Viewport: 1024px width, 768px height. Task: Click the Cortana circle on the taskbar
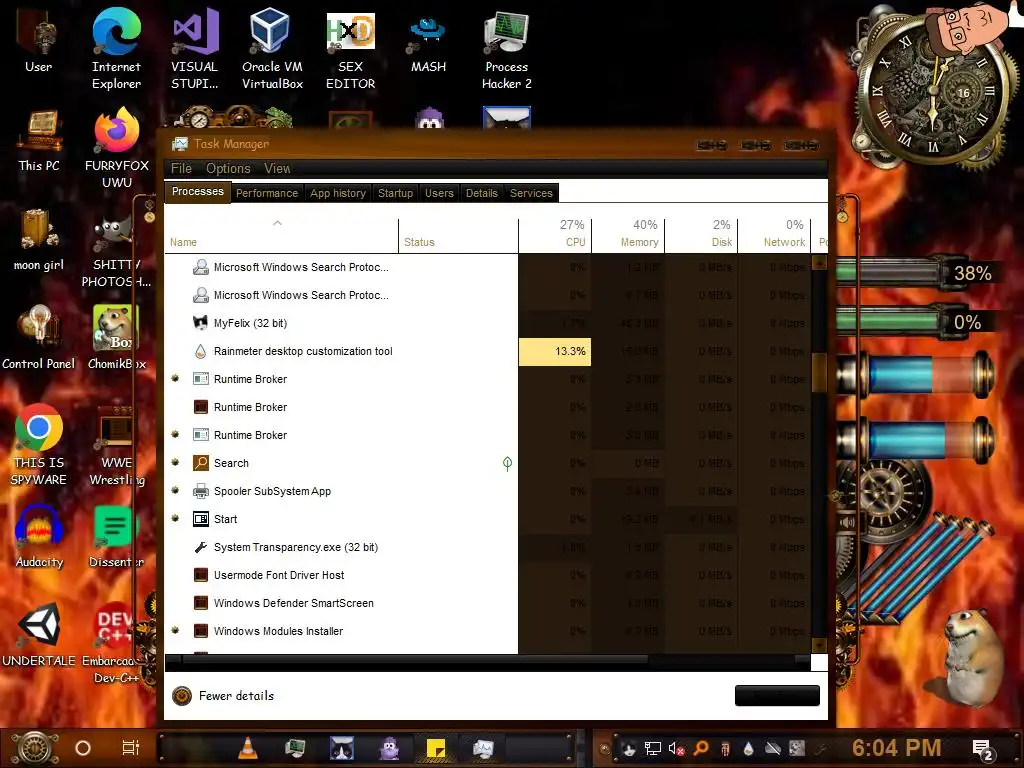(83, 748)
